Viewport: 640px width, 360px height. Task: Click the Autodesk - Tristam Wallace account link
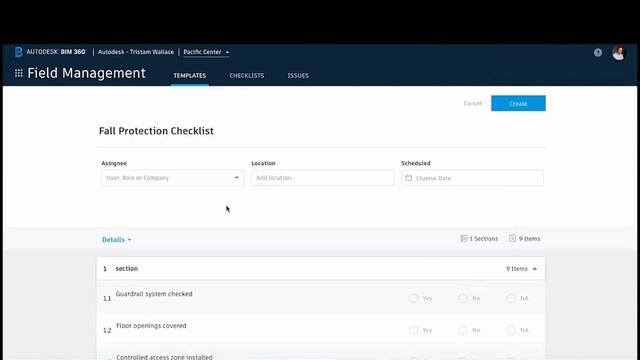pos(136,52)
